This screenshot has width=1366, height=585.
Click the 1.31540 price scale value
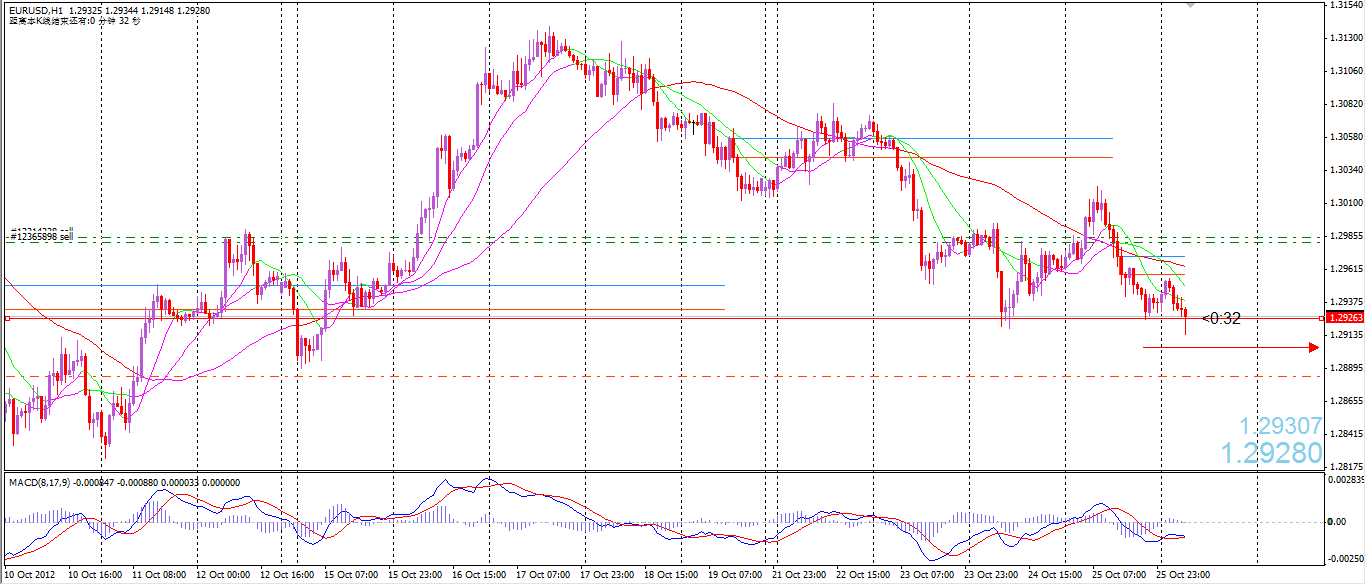click(1345, 5)
